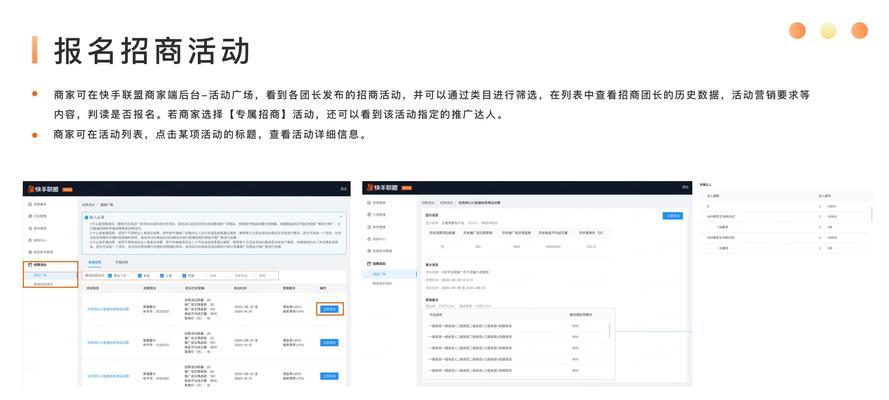The image size is (889, 400).
Task: Open the second sidebar menu icon in the right screenshot
Action: pos(369,214)
